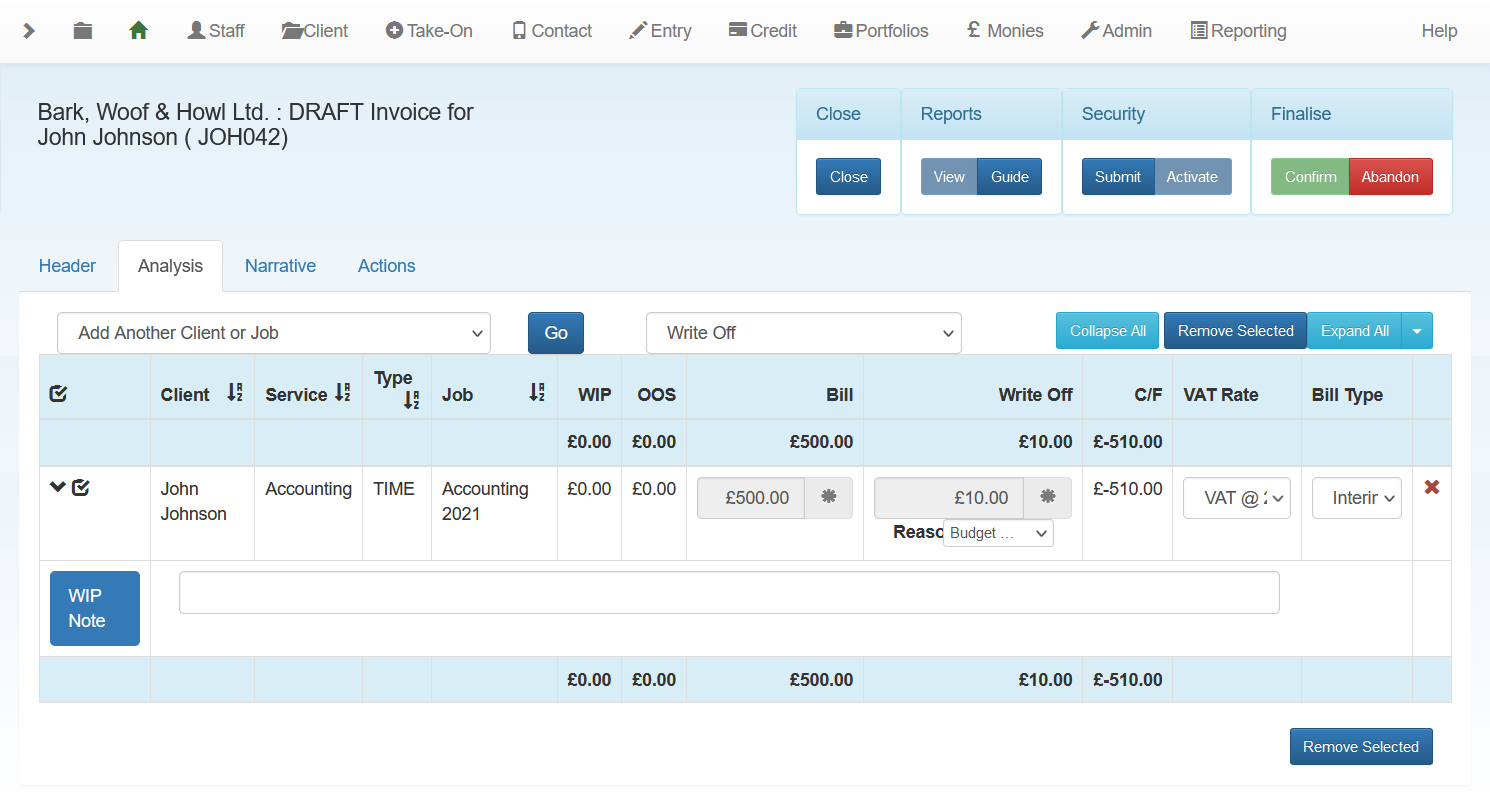Open the Add Another Client or Job dropdown
The image size is (1490, 810).
tap(274, 333)
